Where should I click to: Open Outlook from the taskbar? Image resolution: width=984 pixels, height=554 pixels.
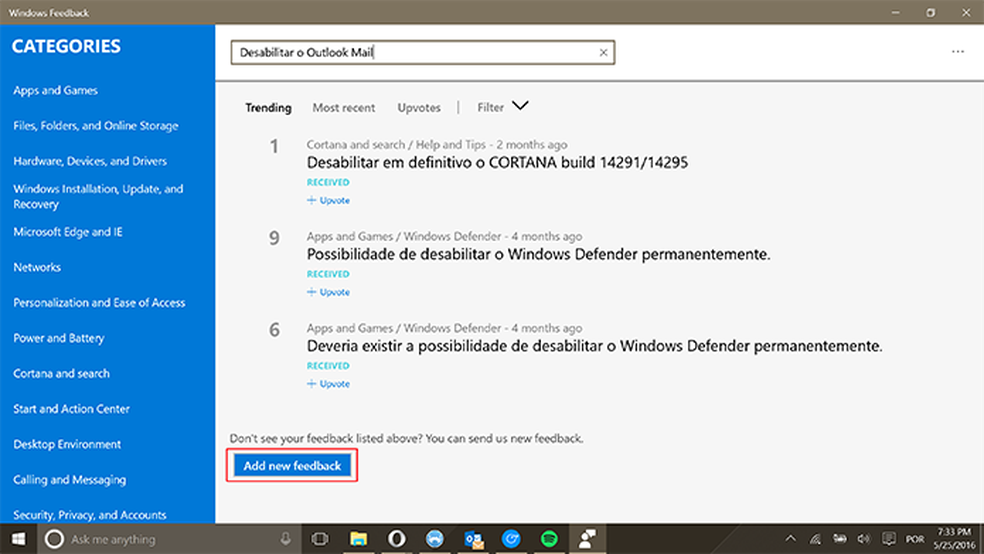point(473,539)
